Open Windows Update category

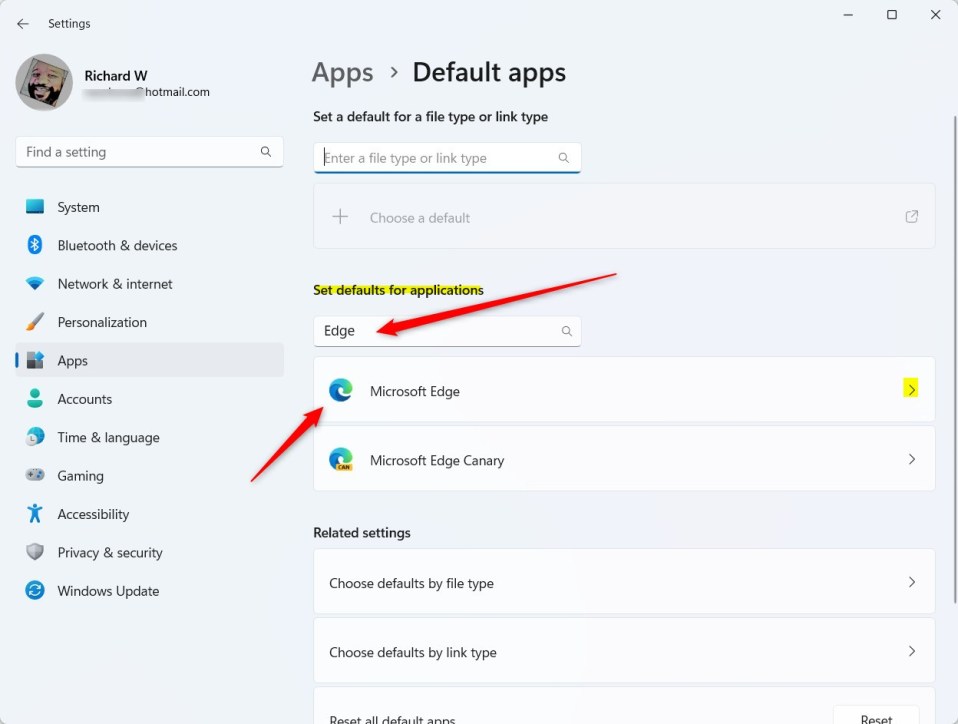coord(149,591)
